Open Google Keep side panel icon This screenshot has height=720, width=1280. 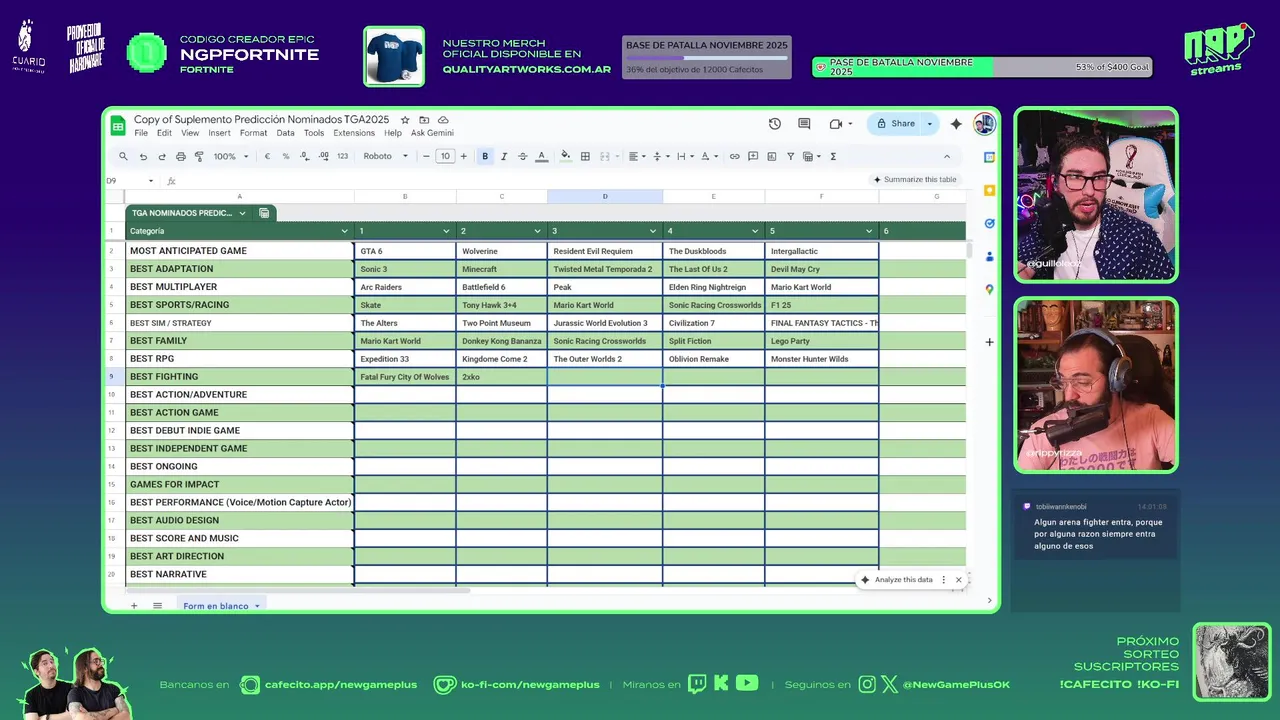(x=989, y=190)
